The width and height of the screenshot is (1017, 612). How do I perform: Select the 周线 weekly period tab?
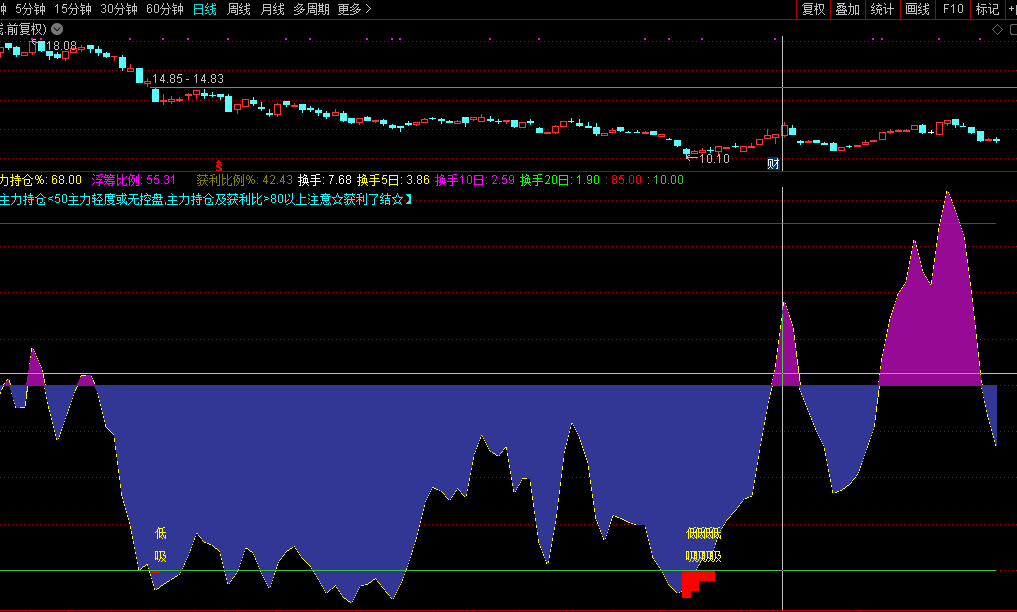pyautogui.click(x=239, y=9)
